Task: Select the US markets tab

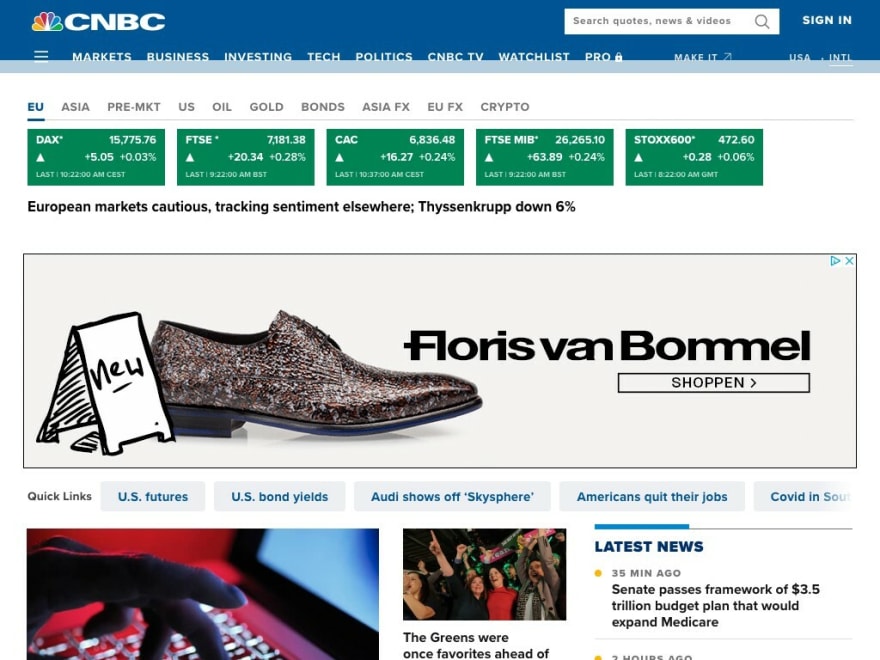Action: point(186,107)
